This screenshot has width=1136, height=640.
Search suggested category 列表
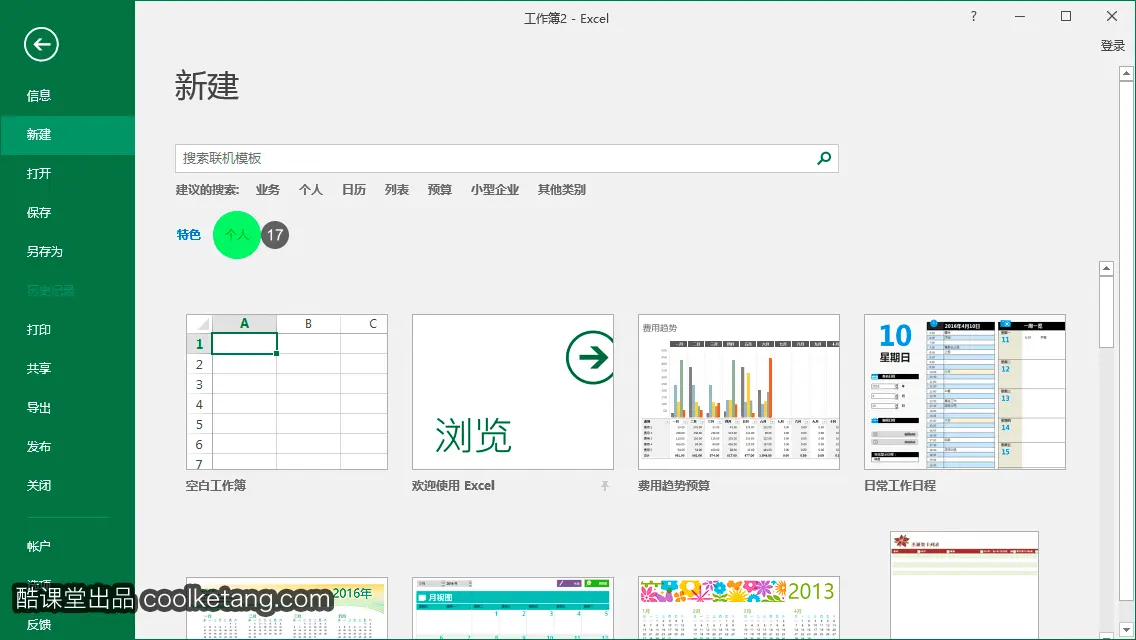coord(397,190)
